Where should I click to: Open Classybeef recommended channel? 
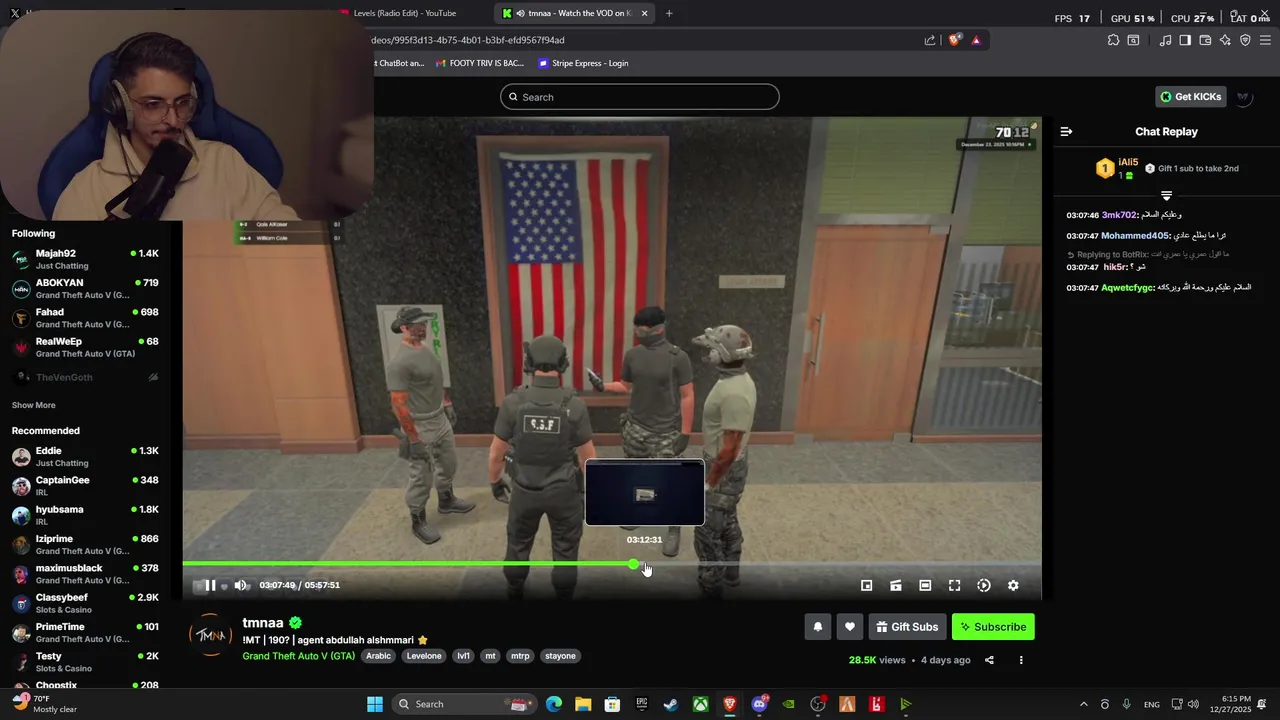(x=85, y=603)
